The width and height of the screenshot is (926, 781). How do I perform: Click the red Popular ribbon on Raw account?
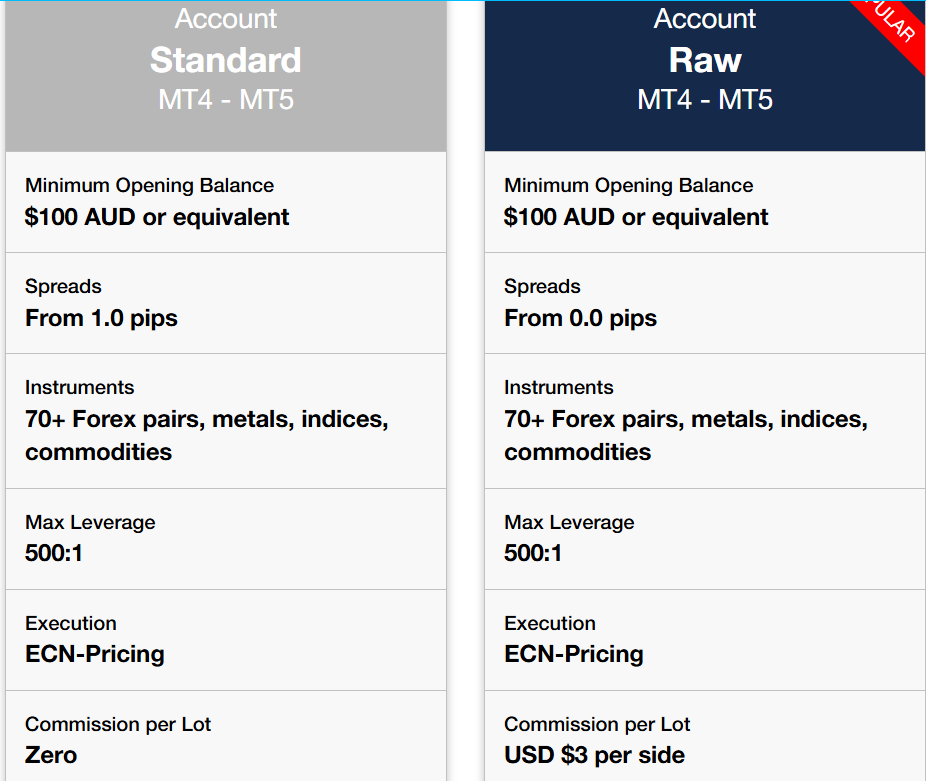click(895, 28)
